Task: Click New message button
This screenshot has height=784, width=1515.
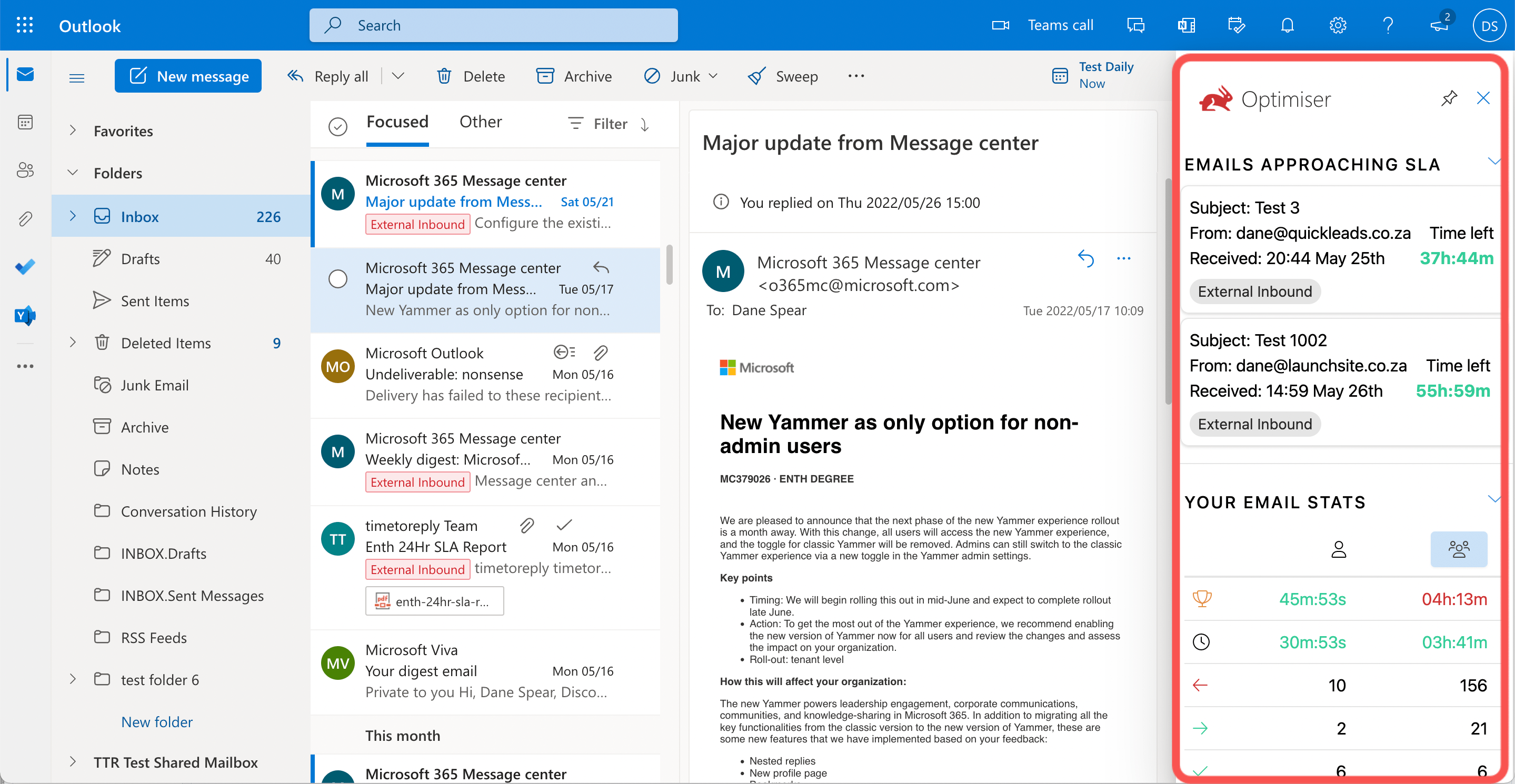Action: (x=188, y=76)
